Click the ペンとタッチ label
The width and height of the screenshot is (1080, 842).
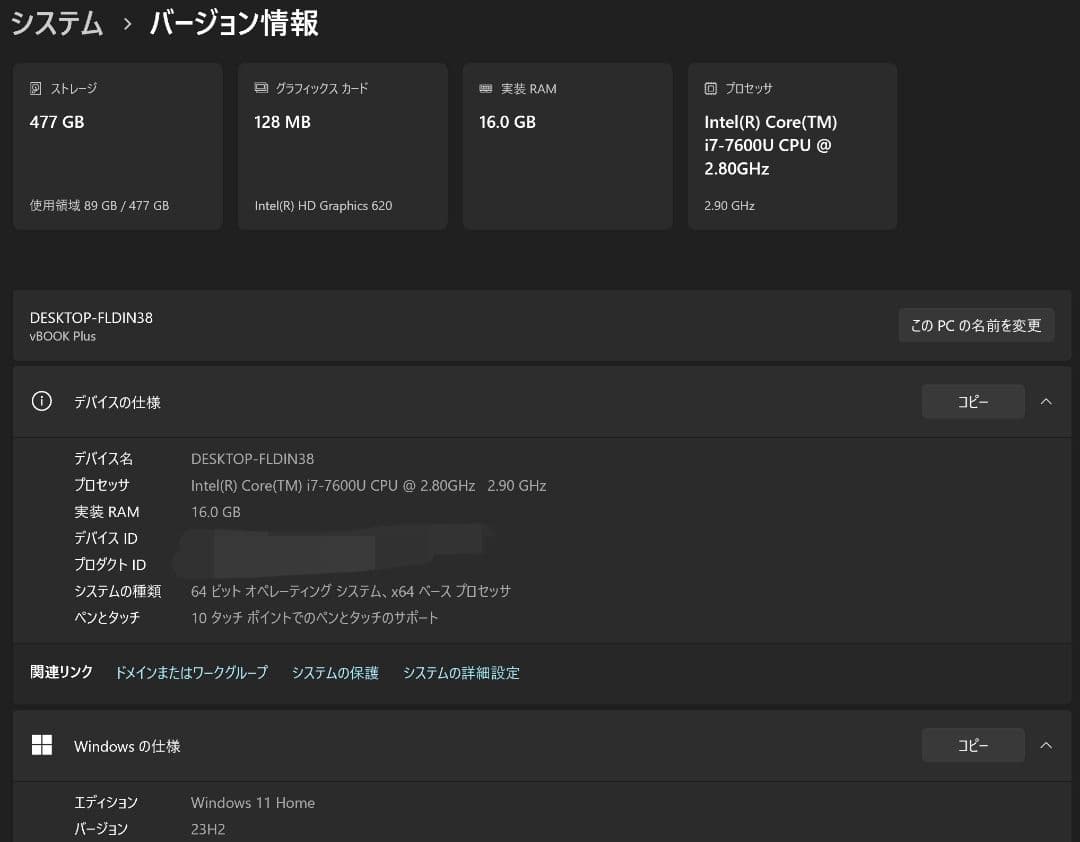107,617
